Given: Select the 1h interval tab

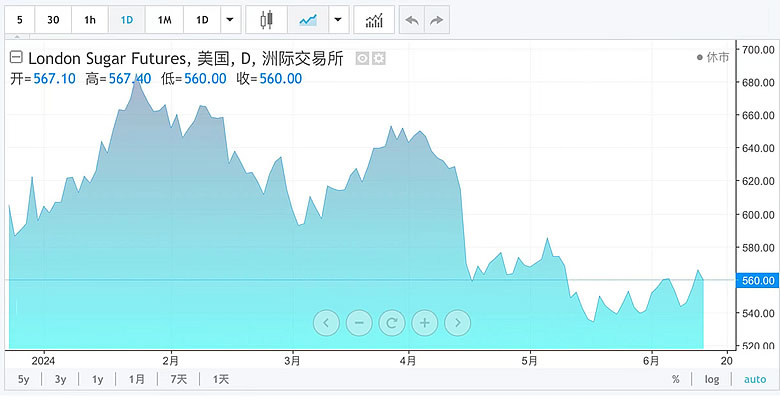Looking at the screenshot, I should tap(90, 20).
